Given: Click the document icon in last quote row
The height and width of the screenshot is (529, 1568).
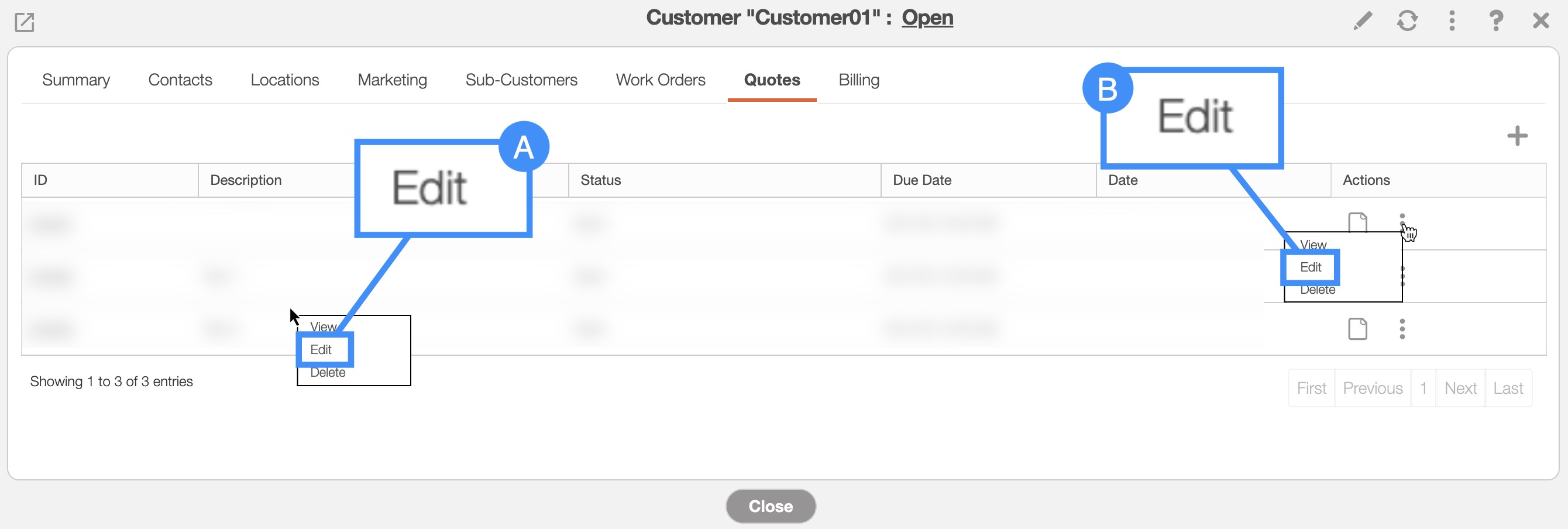Looking at the screenshot, I should click(x=1357, y=329).
